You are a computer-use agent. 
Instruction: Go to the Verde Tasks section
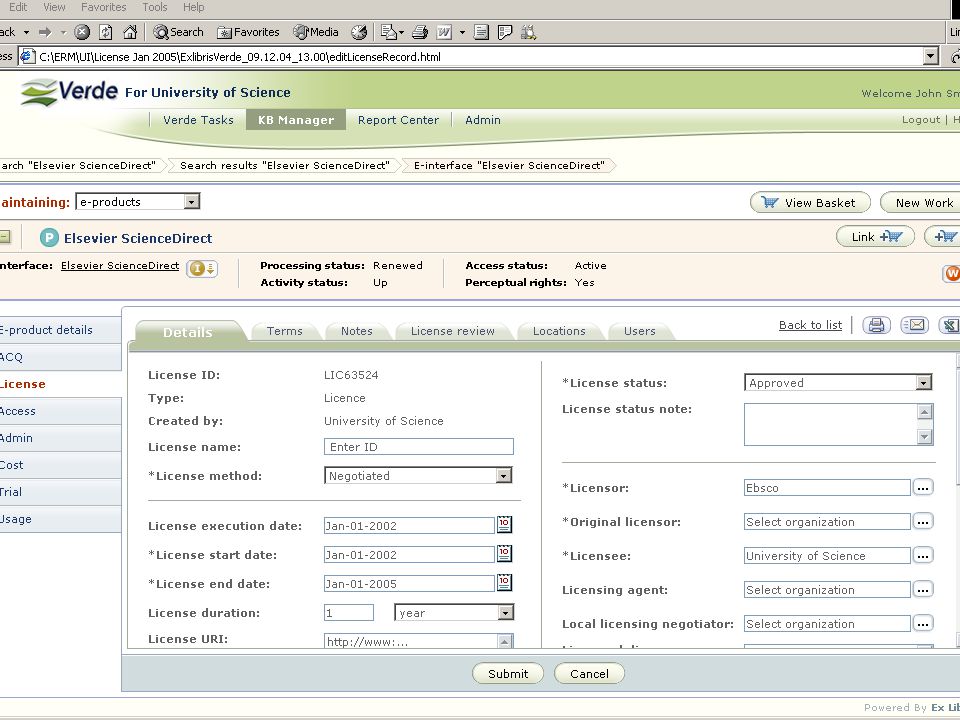(x=198, y=120)
